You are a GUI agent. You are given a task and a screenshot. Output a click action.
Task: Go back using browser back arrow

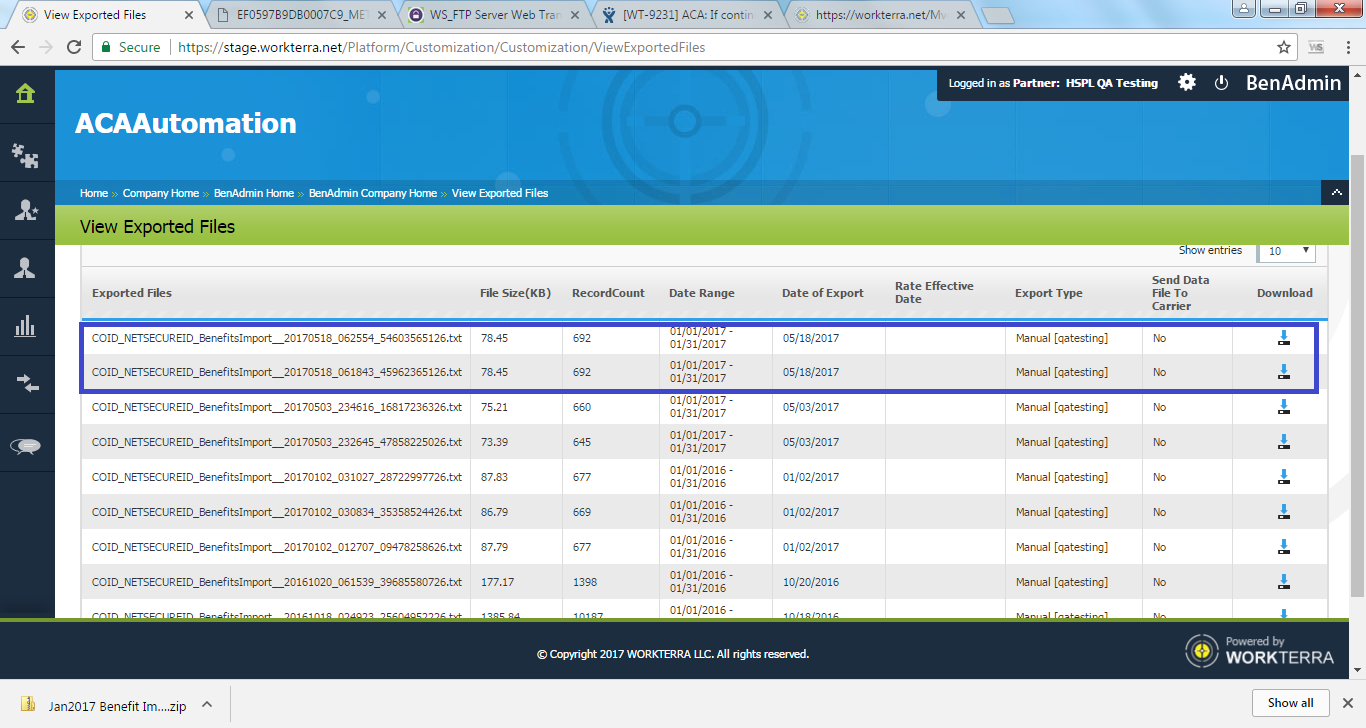coord(18,47)
